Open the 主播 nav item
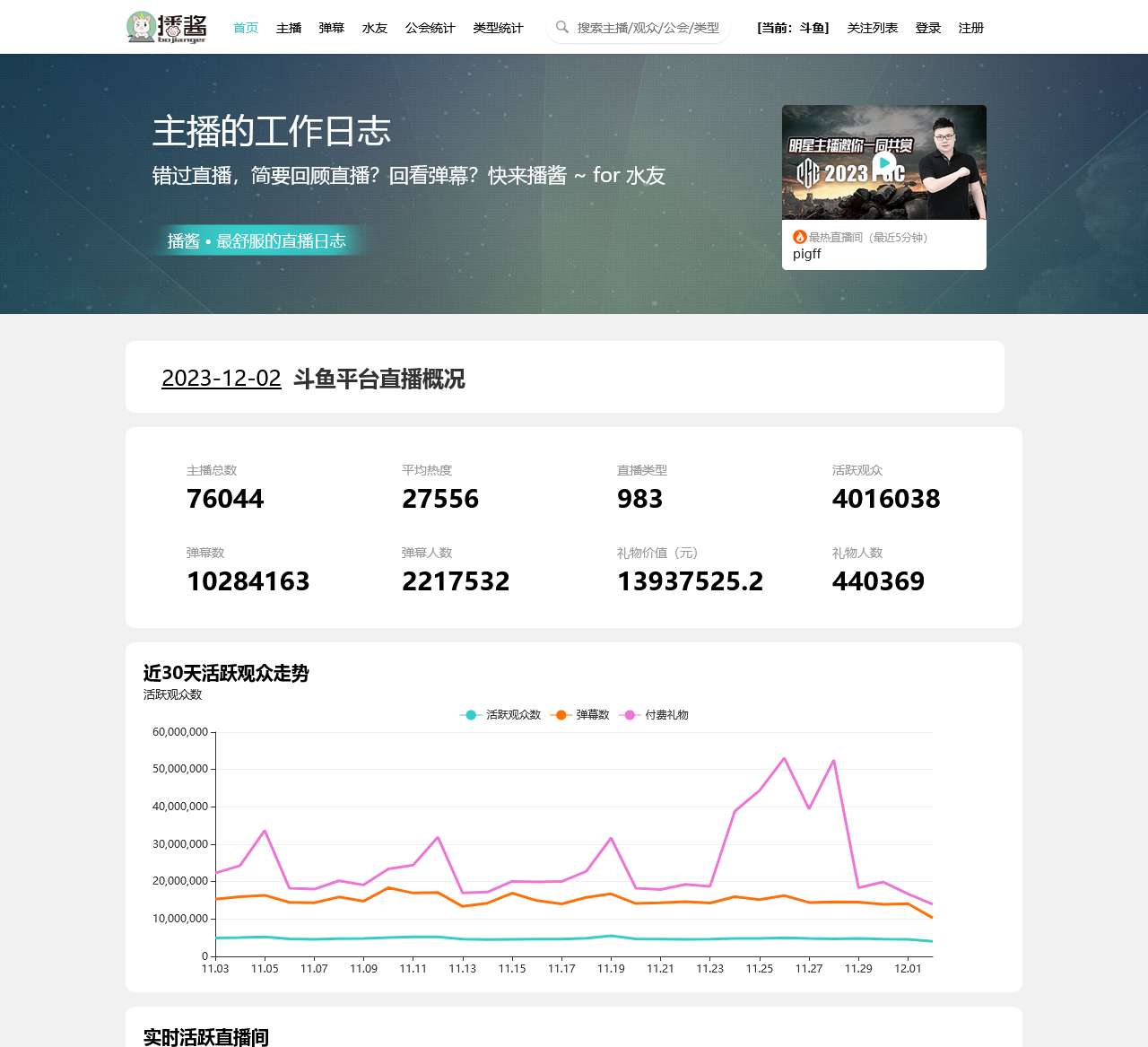The width and height of the screenshot is (1148, 1047). 289,28
